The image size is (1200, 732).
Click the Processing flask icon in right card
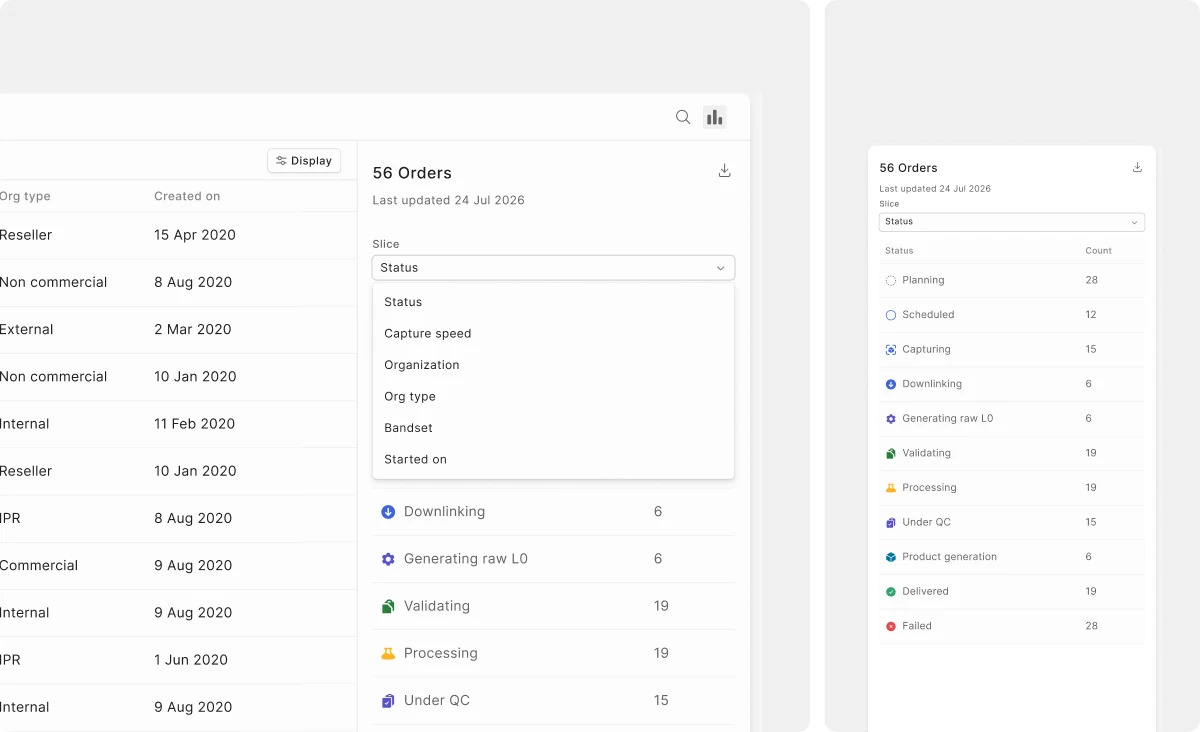[x=891, y=488]
